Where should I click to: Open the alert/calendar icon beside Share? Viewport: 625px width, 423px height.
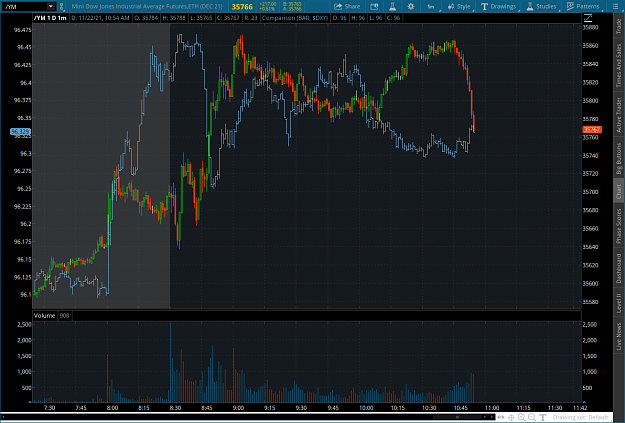(374, 6)
